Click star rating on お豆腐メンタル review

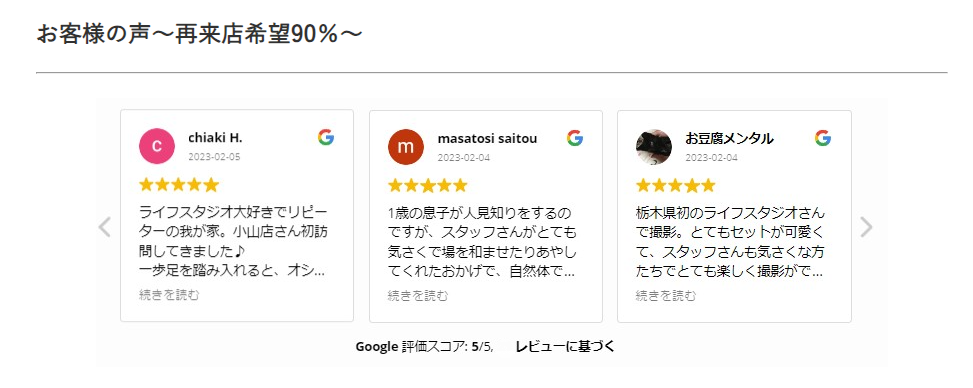[x=676, y=185]
